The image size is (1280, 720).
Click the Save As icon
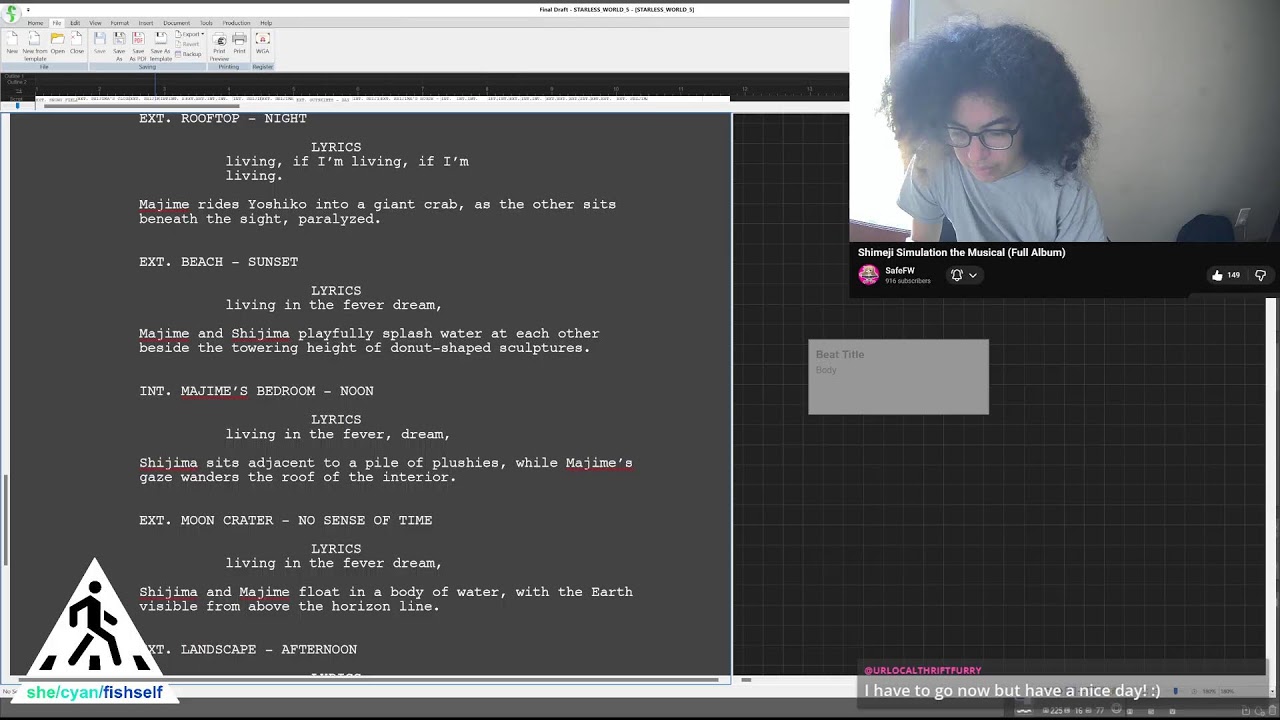coord(119,45)
